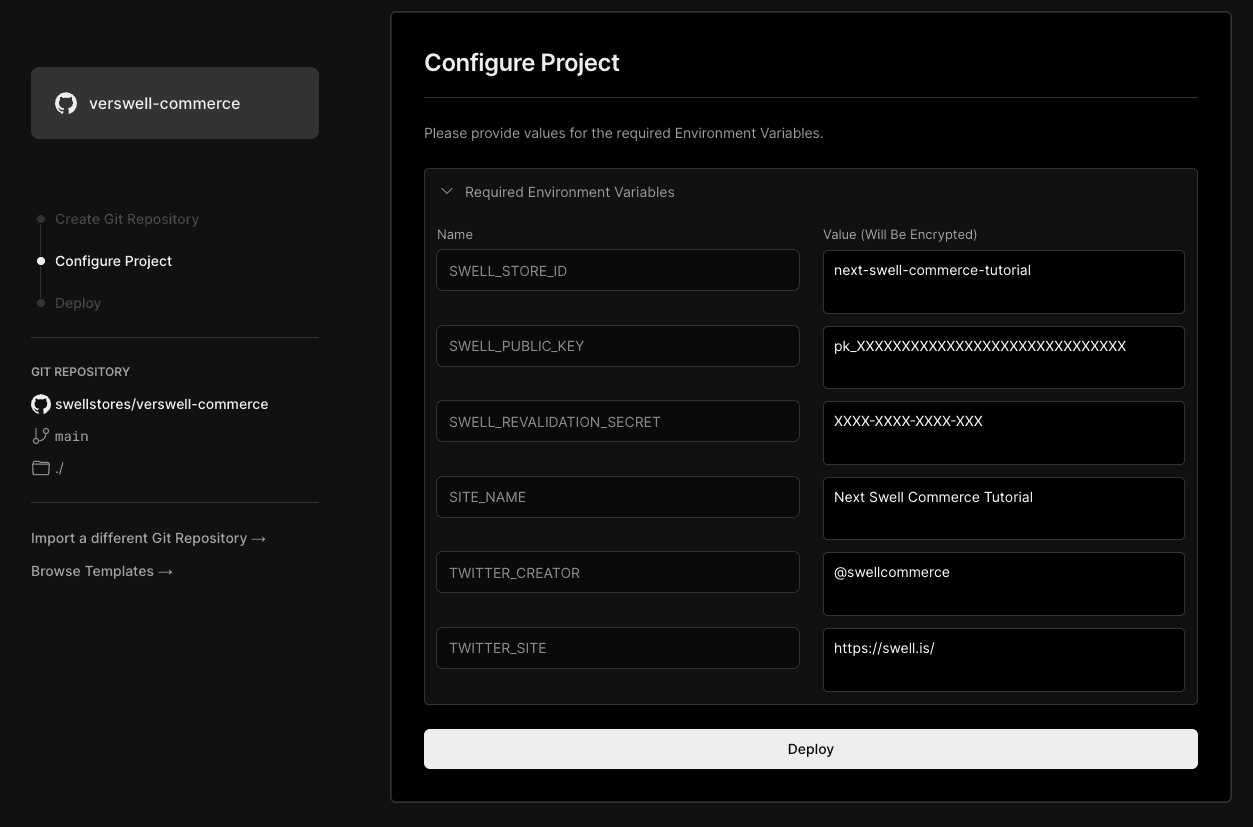Click GitHub icon in verswell-commerce card
The image size is (1253, 827).
[66, 103]
